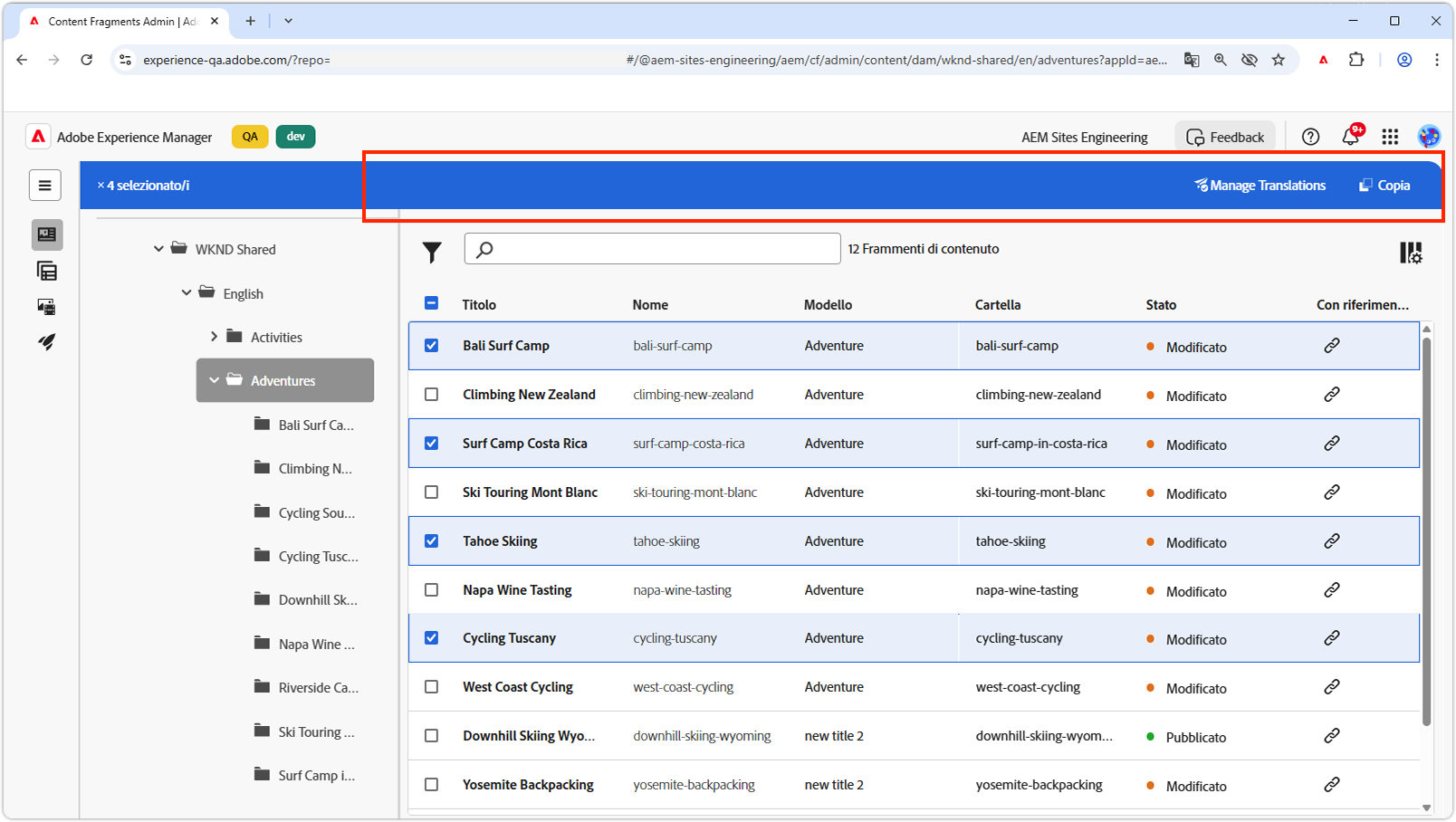The height and width of the screenshot is (822, 1456).
Task: Expand the Activities folder
Action: 214,337
